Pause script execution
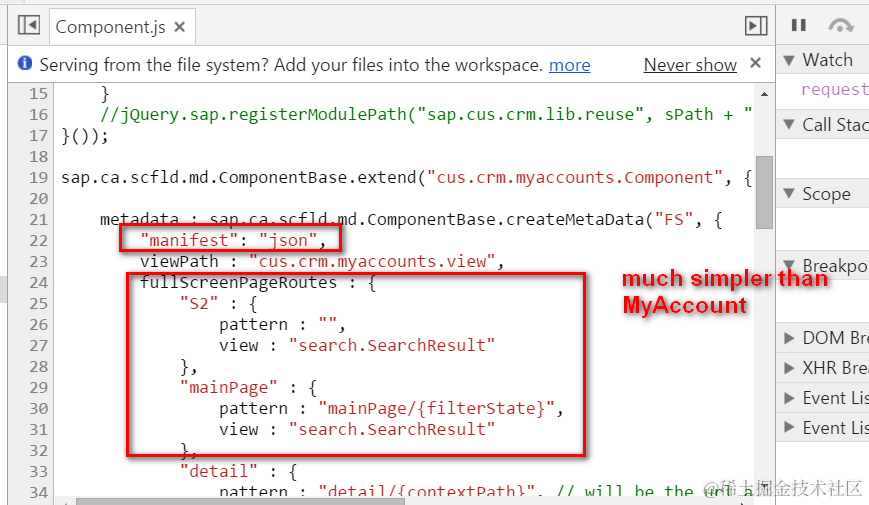 pos(799,25)
